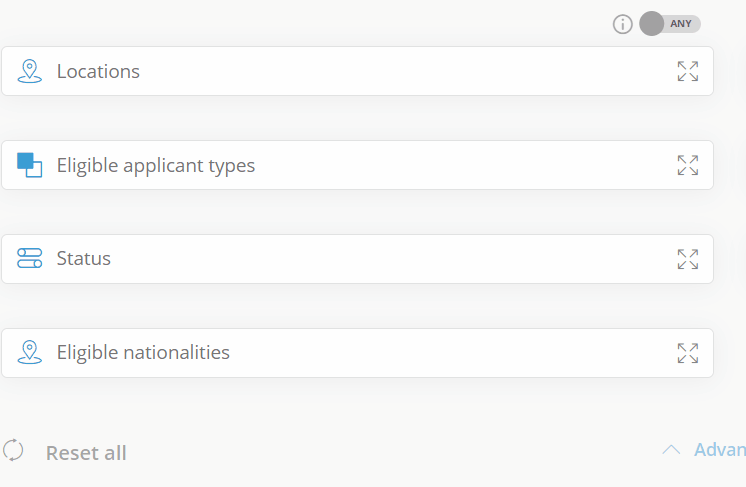Select the Eligible nationalities filter label

143,352
